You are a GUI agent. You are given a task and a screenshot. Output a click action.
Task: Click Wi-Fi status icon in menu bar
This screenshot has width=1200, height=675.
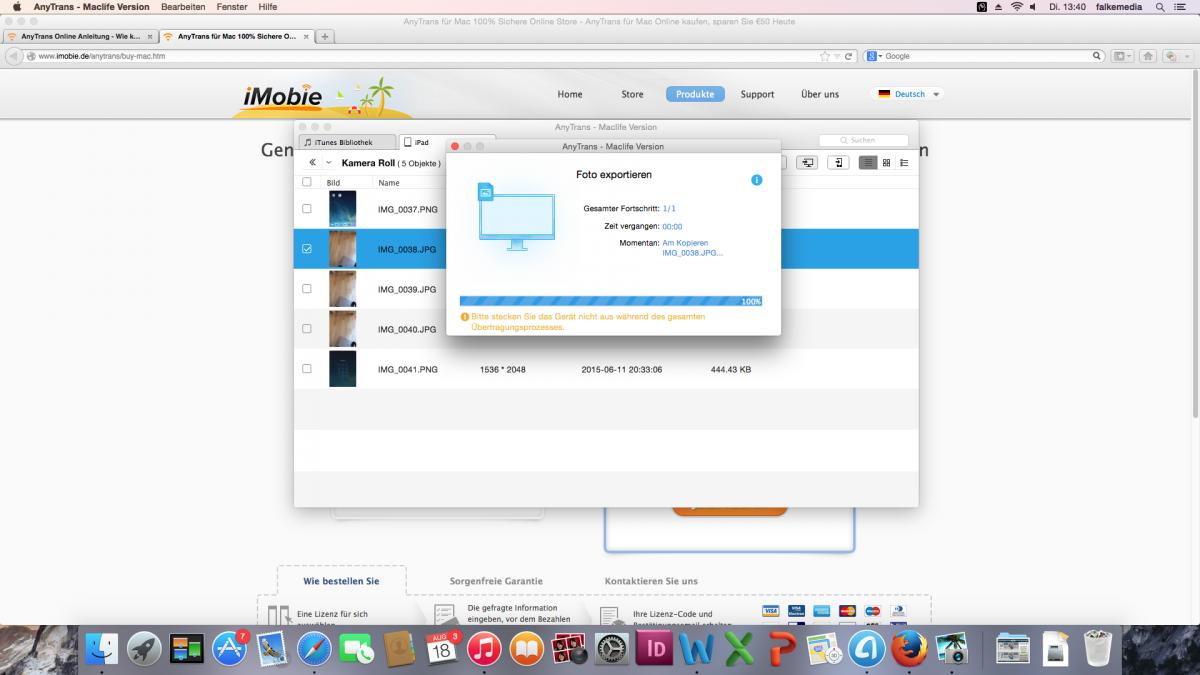[1017, 6]
